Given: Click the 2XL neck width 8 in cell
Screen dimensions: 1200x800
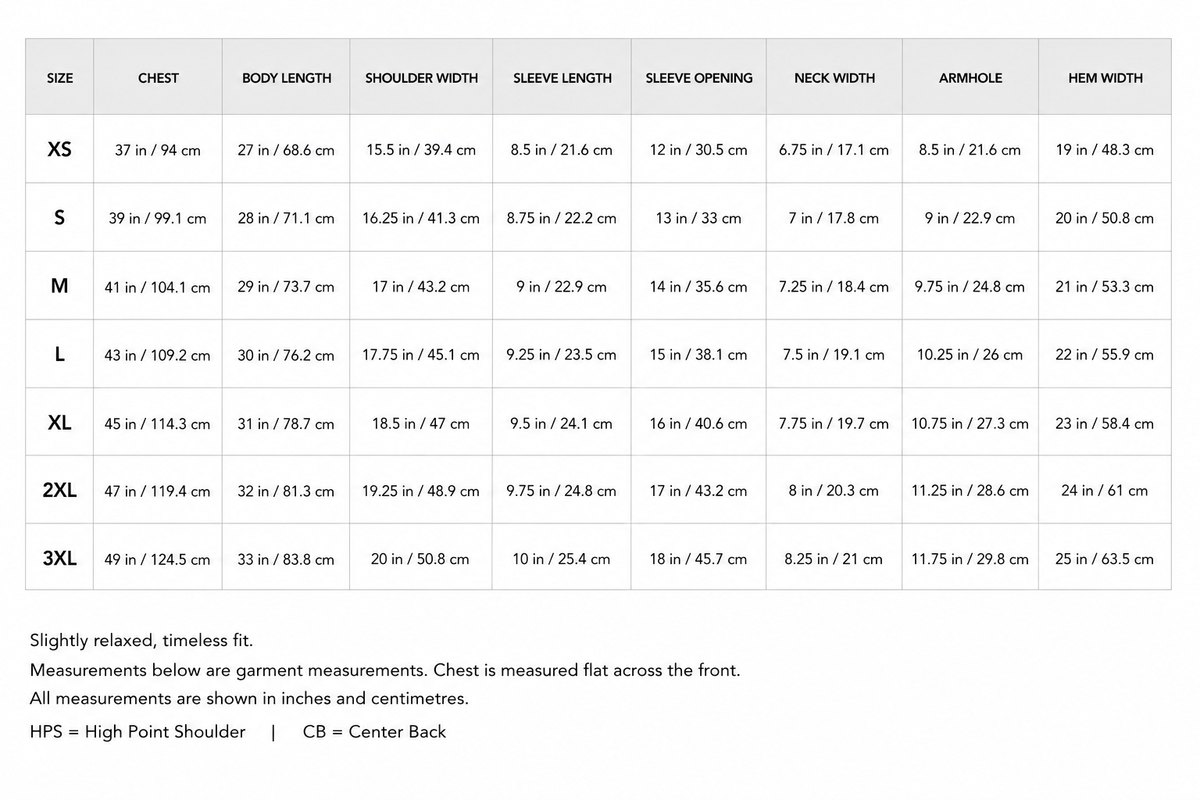Looking at the screenshot, I should pyautogui.click(x=834, y=491).
